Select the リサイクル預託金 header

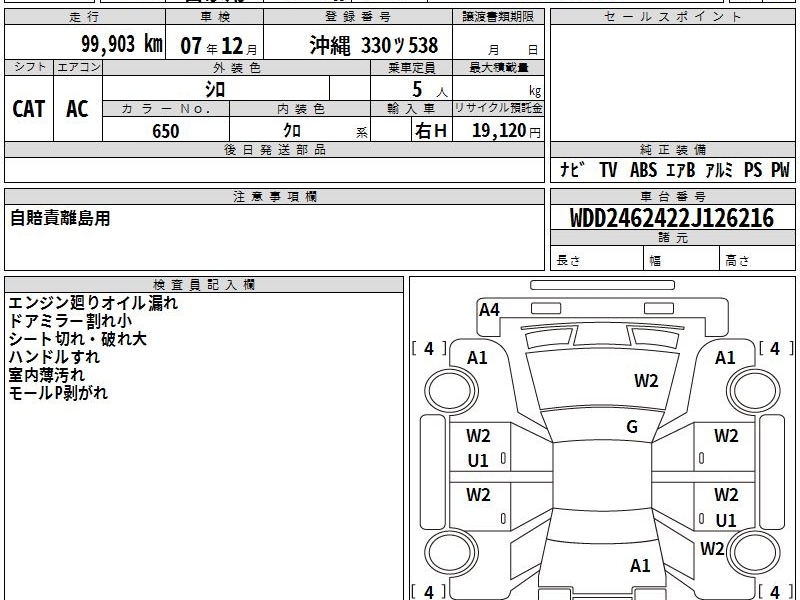498,109
